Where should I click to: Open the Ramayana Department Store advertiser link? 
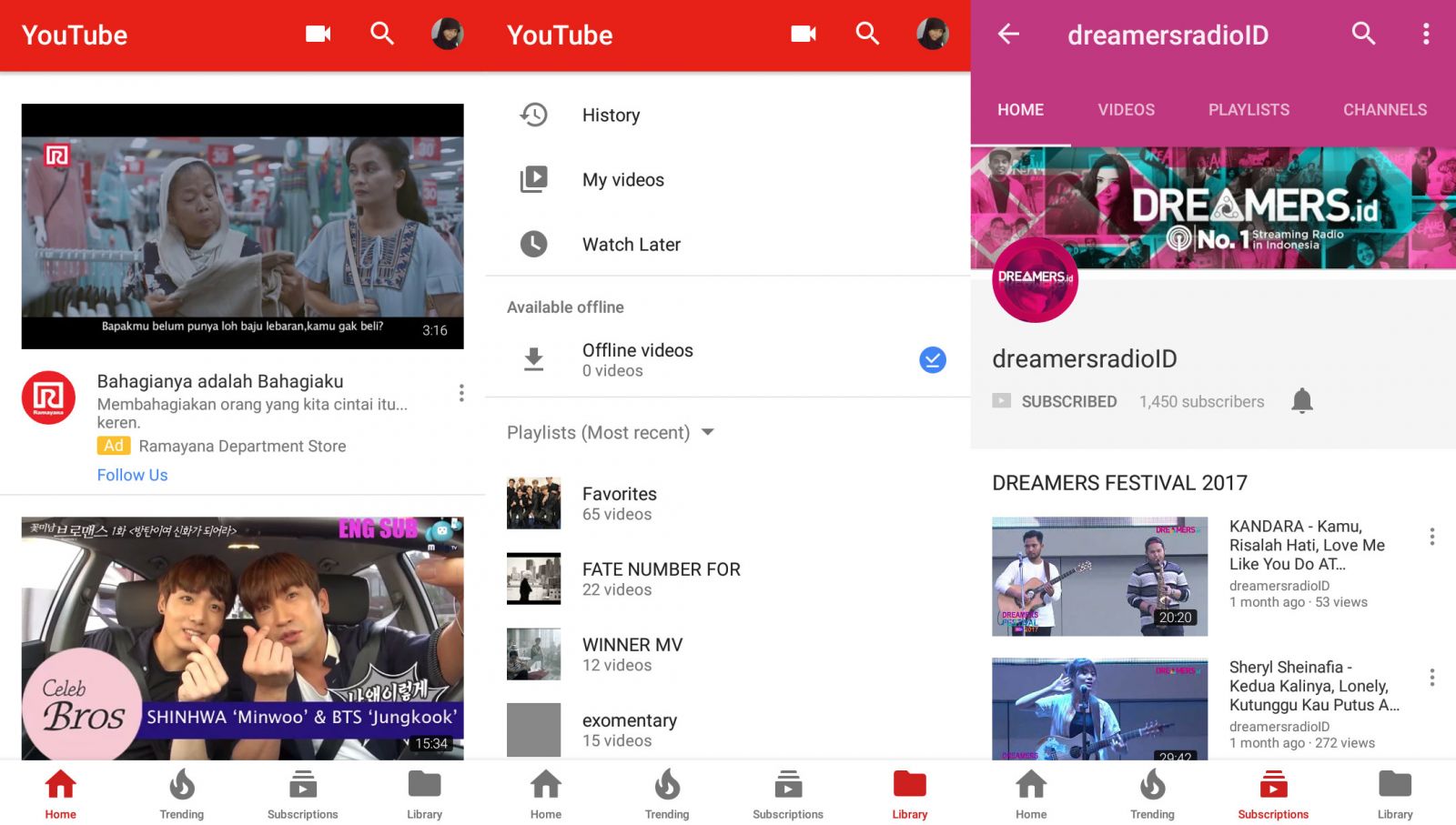click(242, 446)
